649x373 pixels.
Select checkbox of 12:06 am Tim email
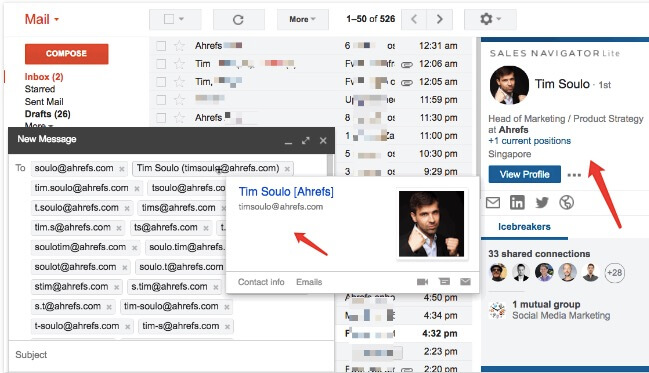[x=161, y=64]
